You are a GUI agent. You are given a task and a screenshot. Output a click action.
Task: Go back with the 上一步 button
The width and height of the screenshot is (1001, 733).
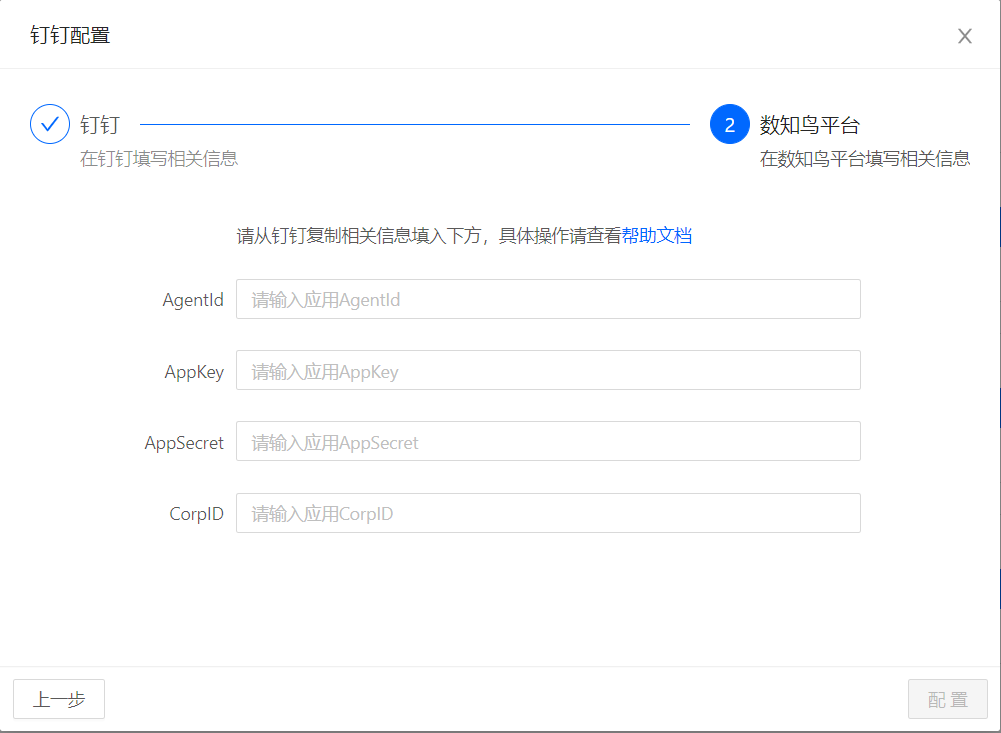coord(59,699)
